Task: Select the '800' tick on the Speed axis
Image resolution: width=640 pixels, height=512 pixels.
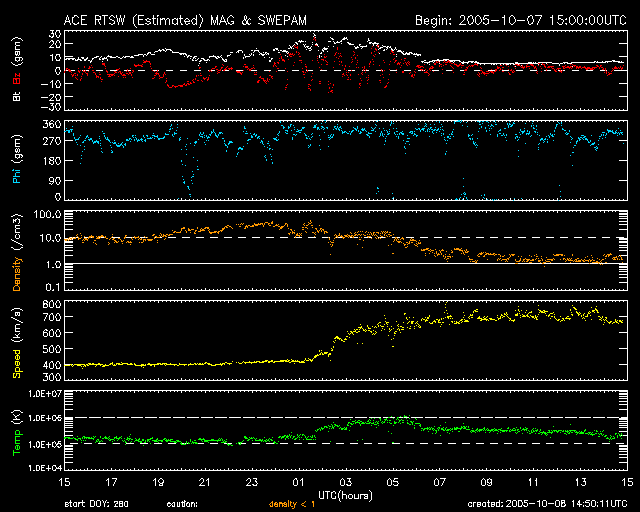Action: coord(52,305)
